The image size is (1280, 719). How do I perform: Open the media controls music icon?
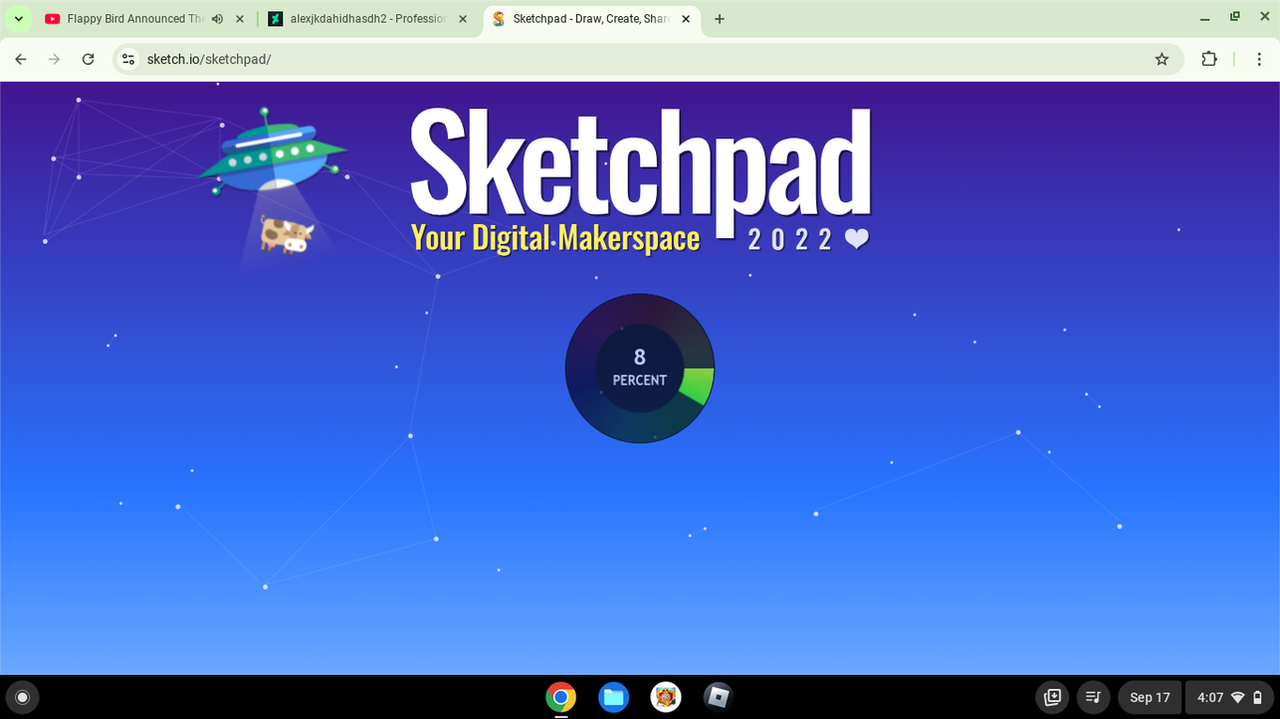tap(1094, 697)
